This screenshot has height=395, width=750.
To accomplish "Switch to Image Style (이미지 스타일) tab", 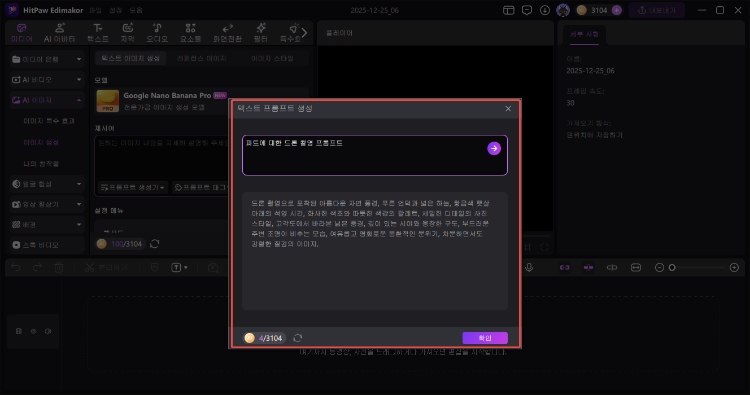I will coord(272,58).
